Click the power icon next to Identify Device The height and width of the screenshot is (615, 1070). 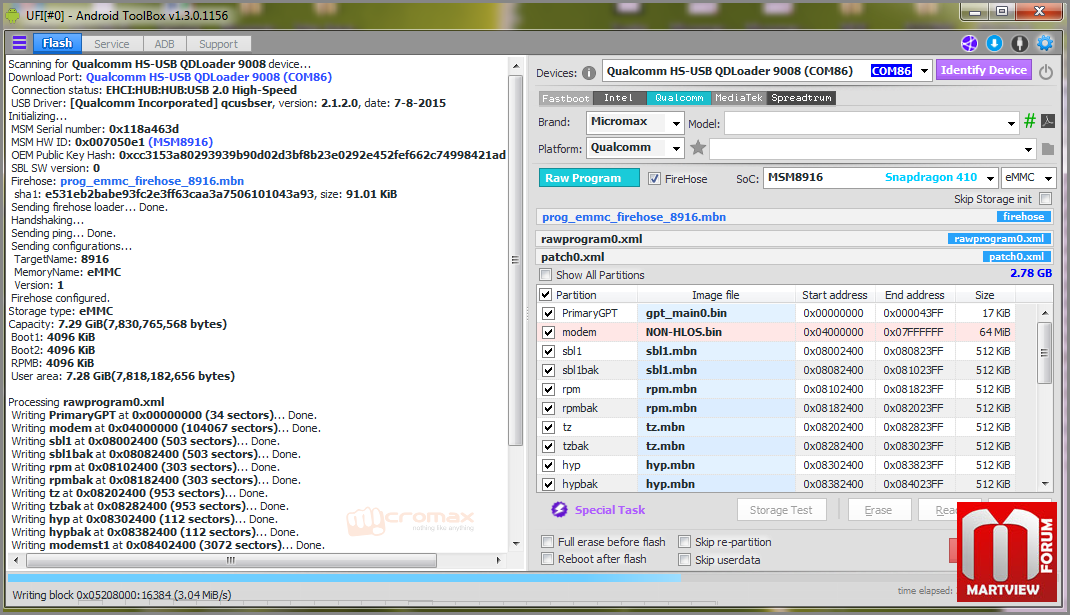tap(1045, 71)
